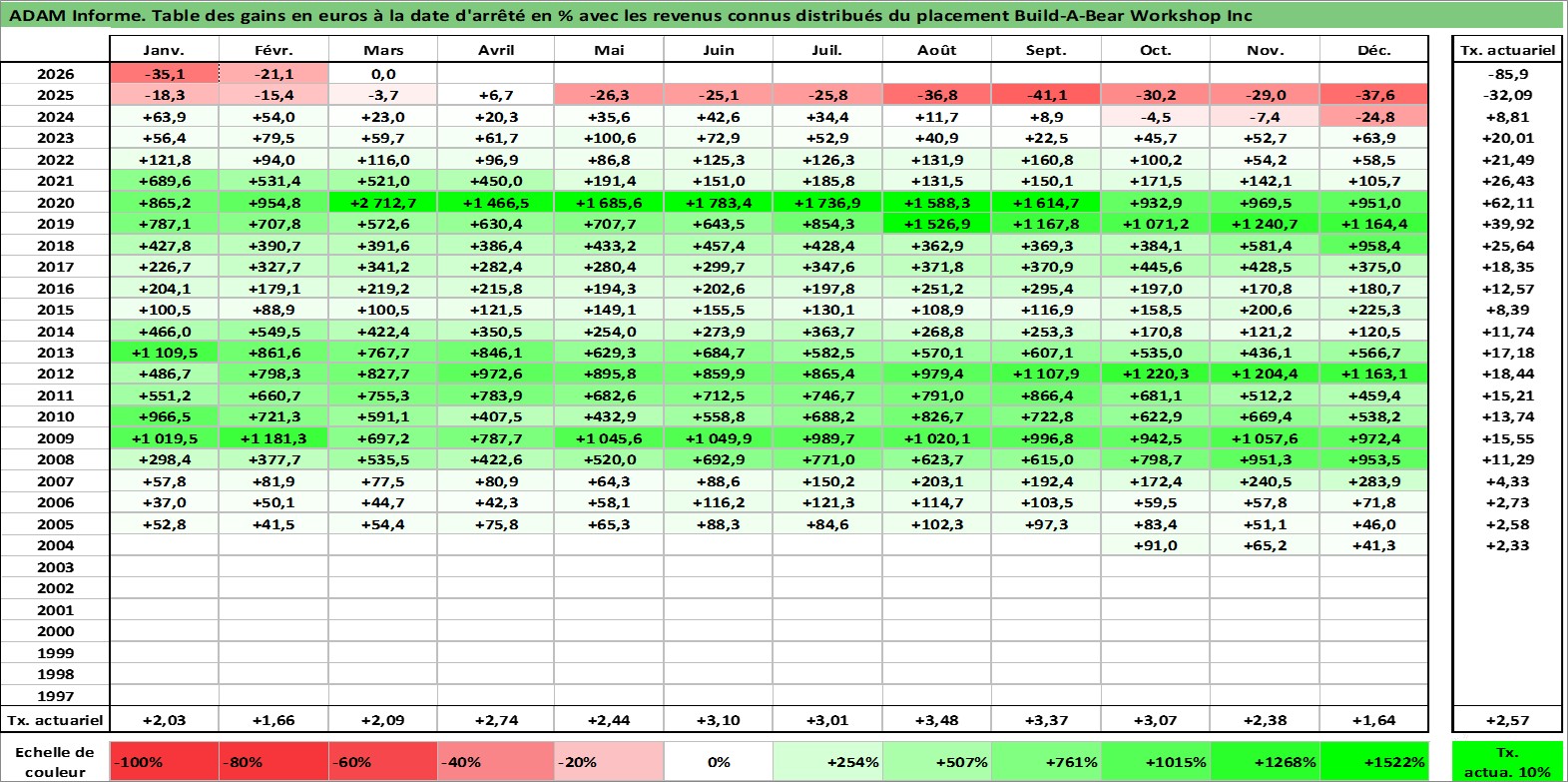Select the +295,4 cell in 2016
The width and height of the screenshot is (1568, 782).
pyautogui.click(x=1046, y=289)
